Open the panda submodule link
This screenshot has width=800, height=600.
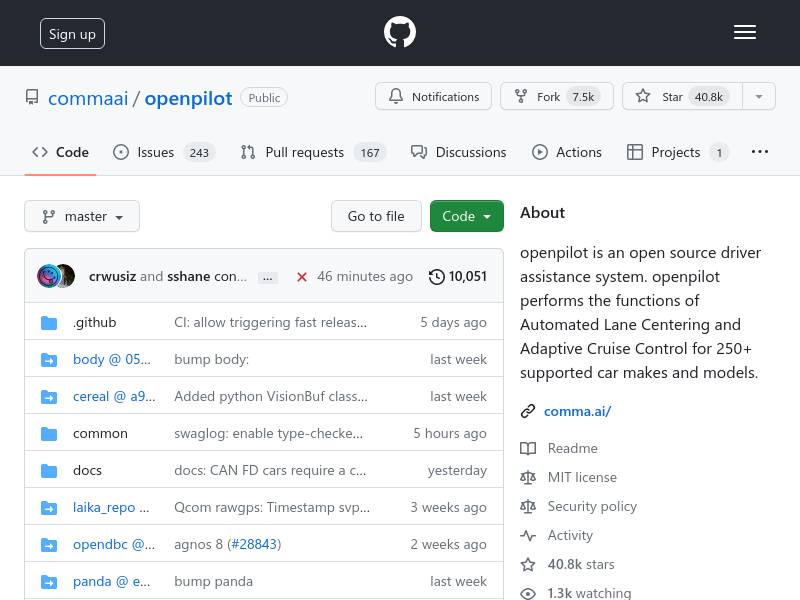point(112,581)
